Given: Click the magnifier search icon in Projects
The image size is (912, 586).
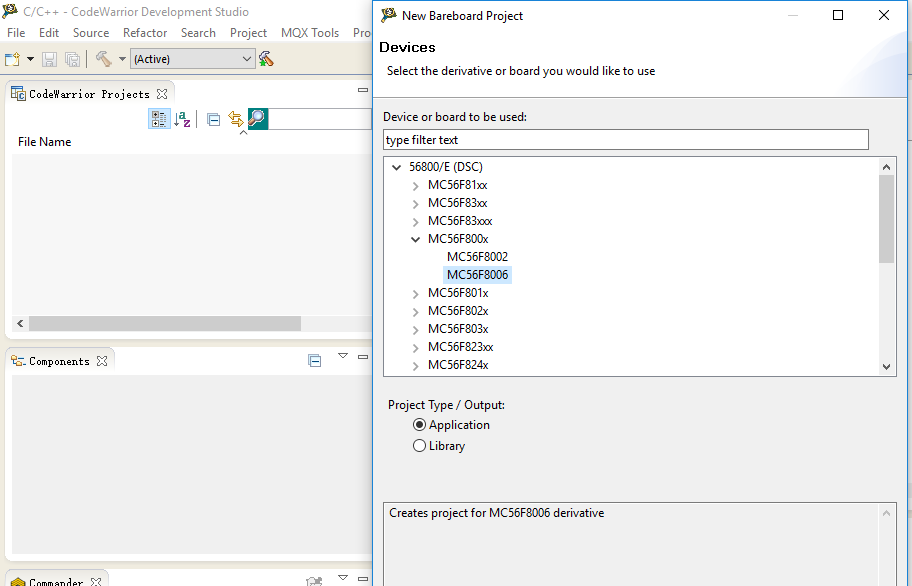Looking at the screenshot, I should (x=257, y=119).
